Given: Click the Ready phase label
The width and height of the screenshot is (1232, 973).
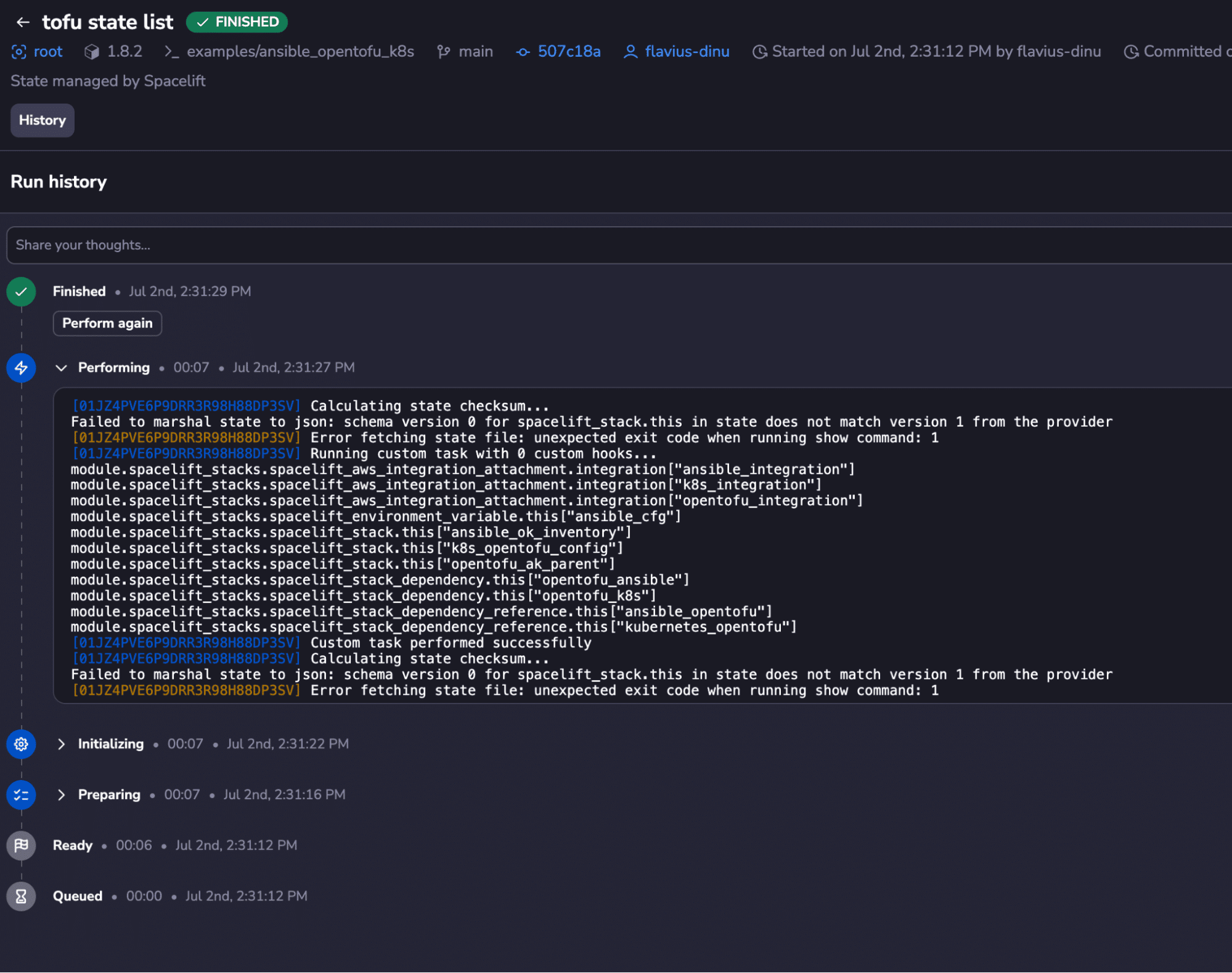Looking at the screenshot, I should (73, 846).
